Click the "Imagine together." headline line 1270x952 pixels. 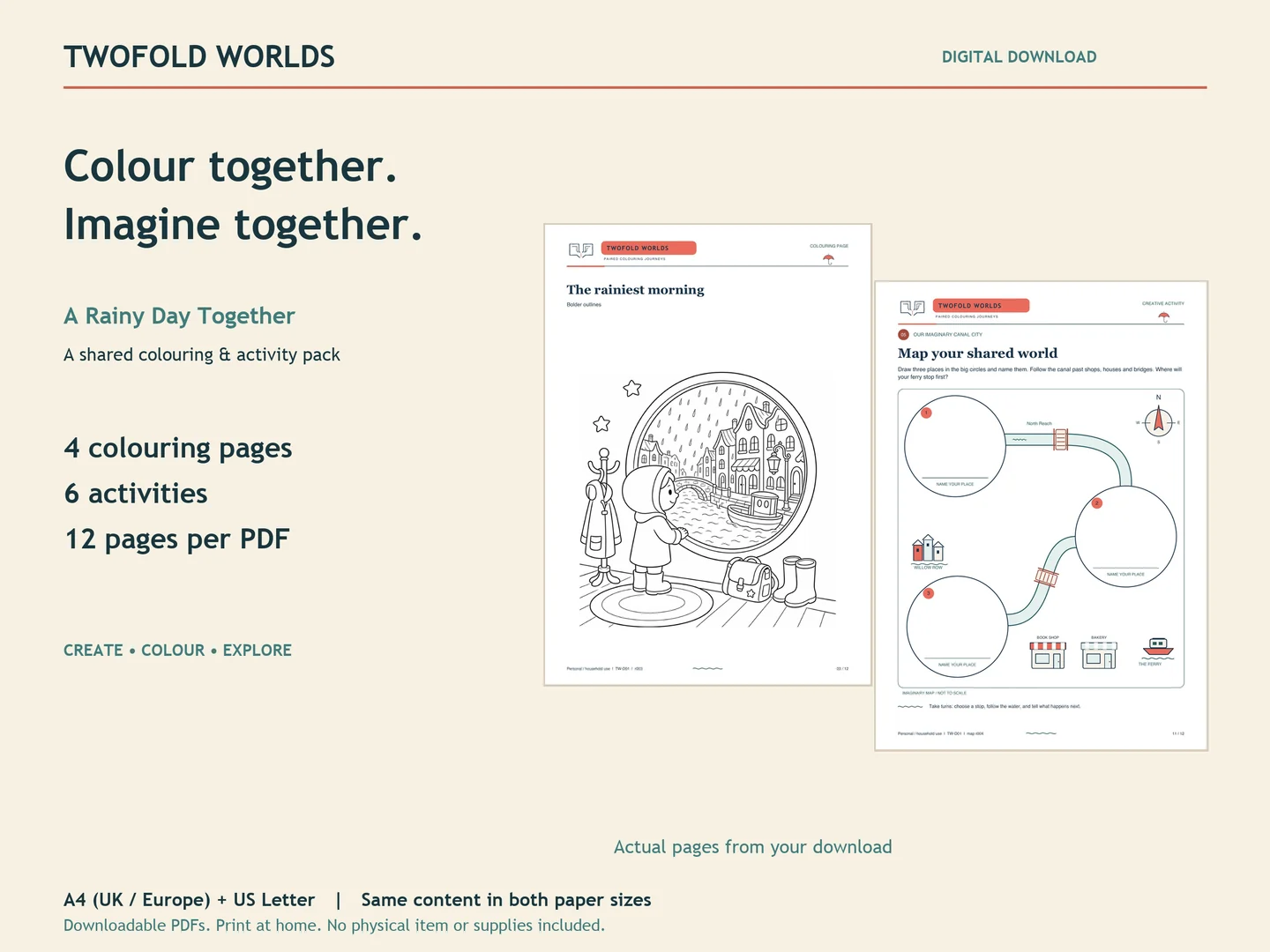pos(243,225)
